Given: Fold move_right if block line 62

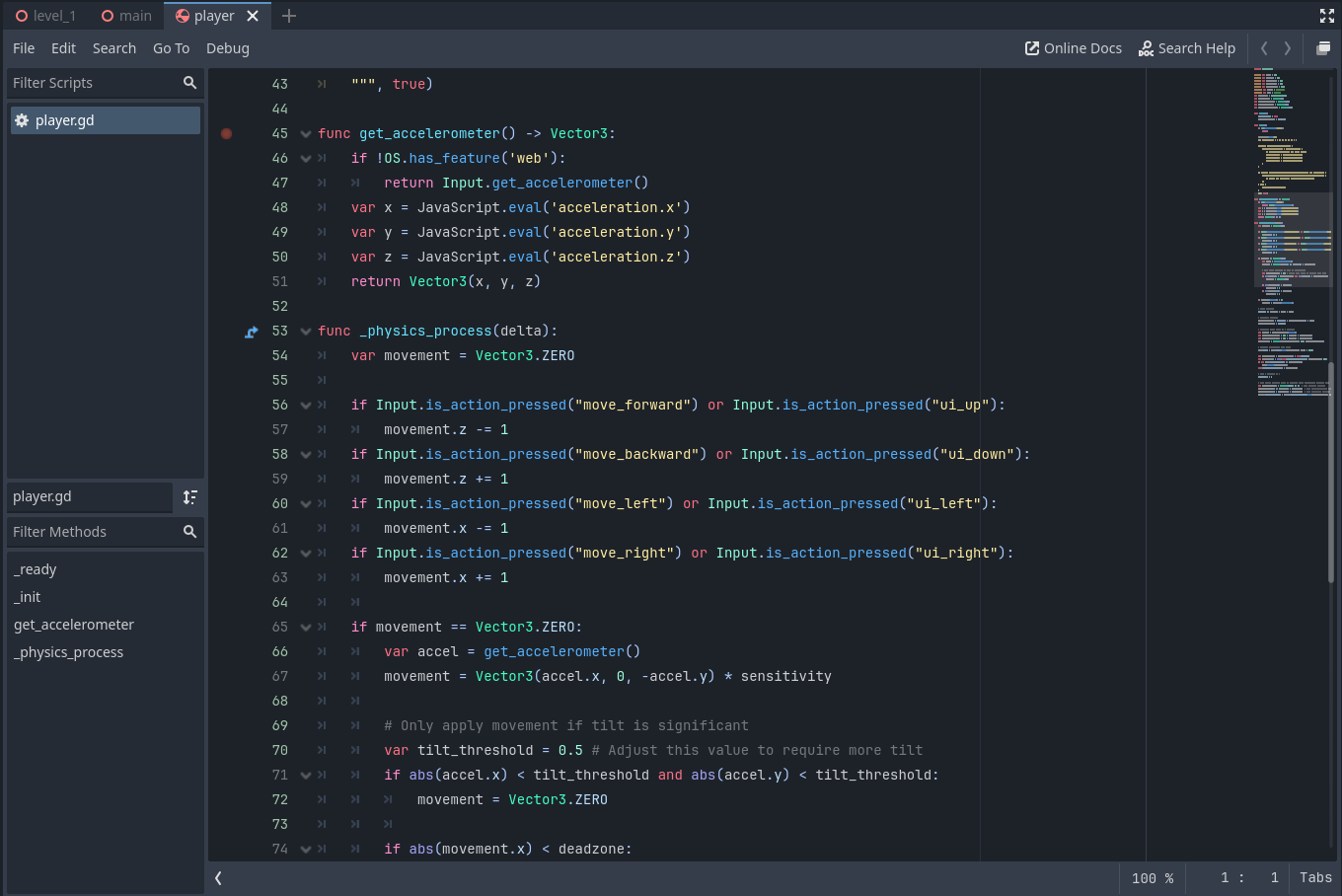Looking at the screenshot, I should click(x=306, y=554).
